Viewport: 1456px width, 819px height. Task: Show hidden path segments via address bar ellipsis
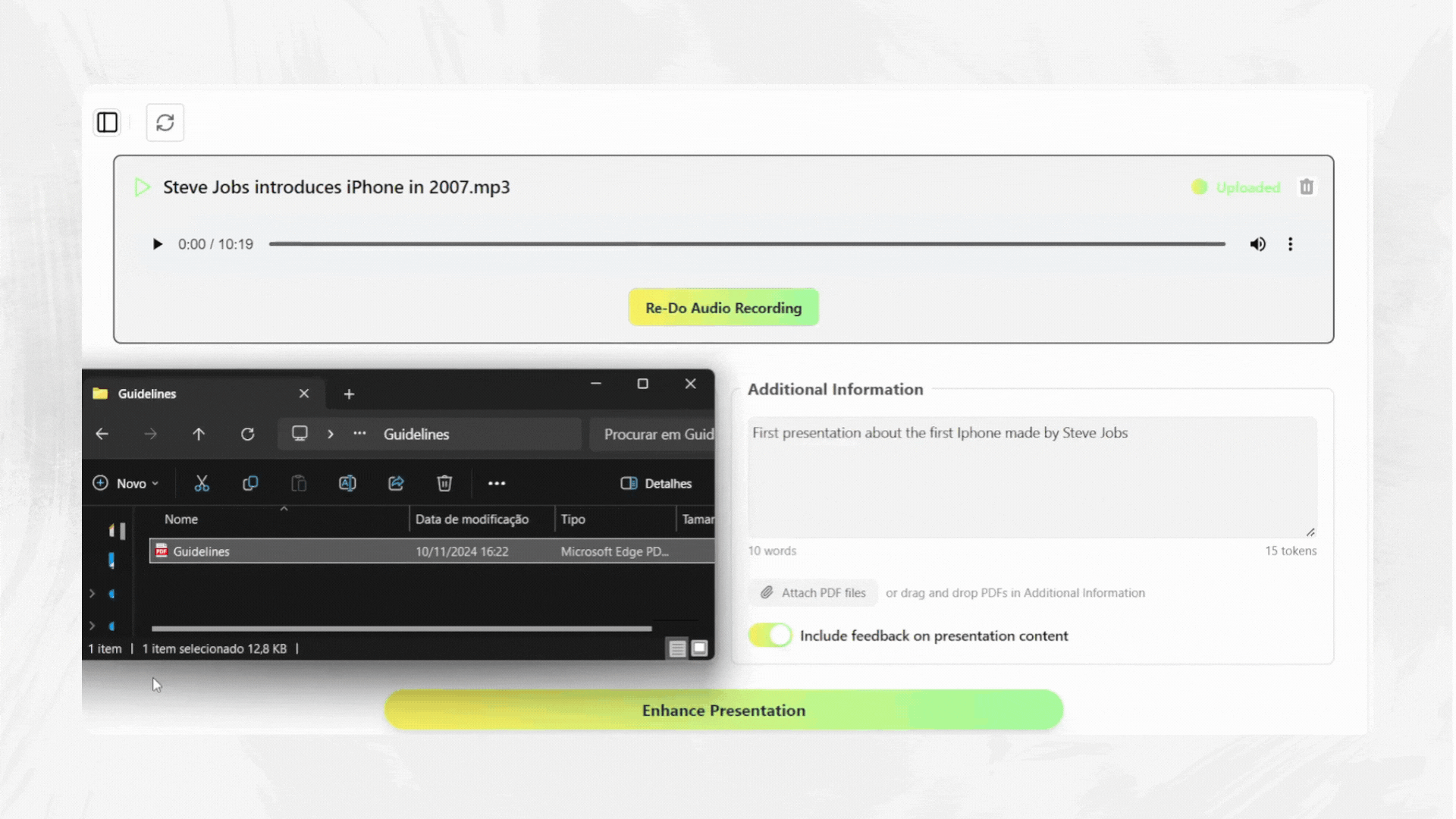tap(359, 434)
